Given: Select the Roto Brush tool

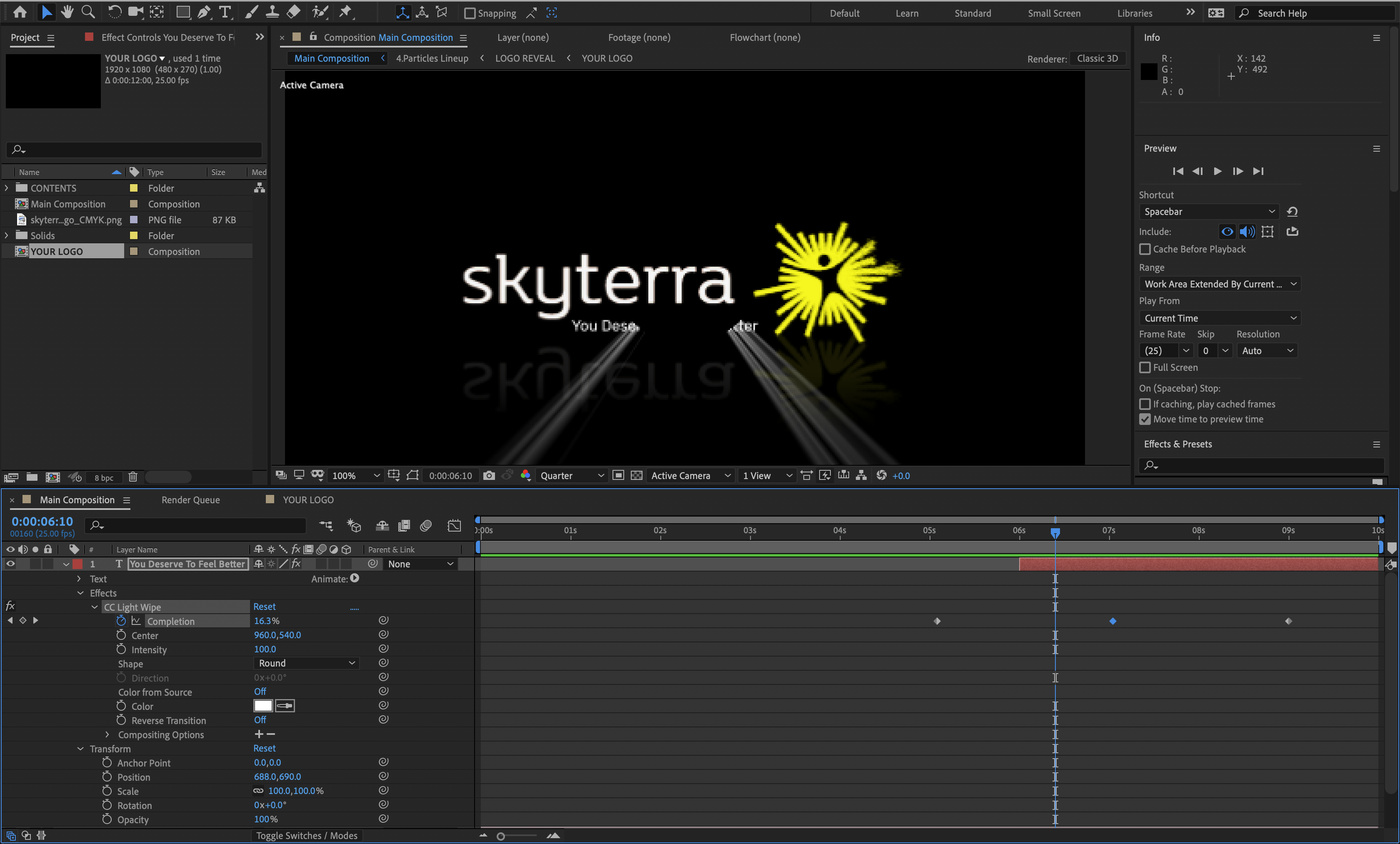Looking at the screenshot, I should point(320,12).
